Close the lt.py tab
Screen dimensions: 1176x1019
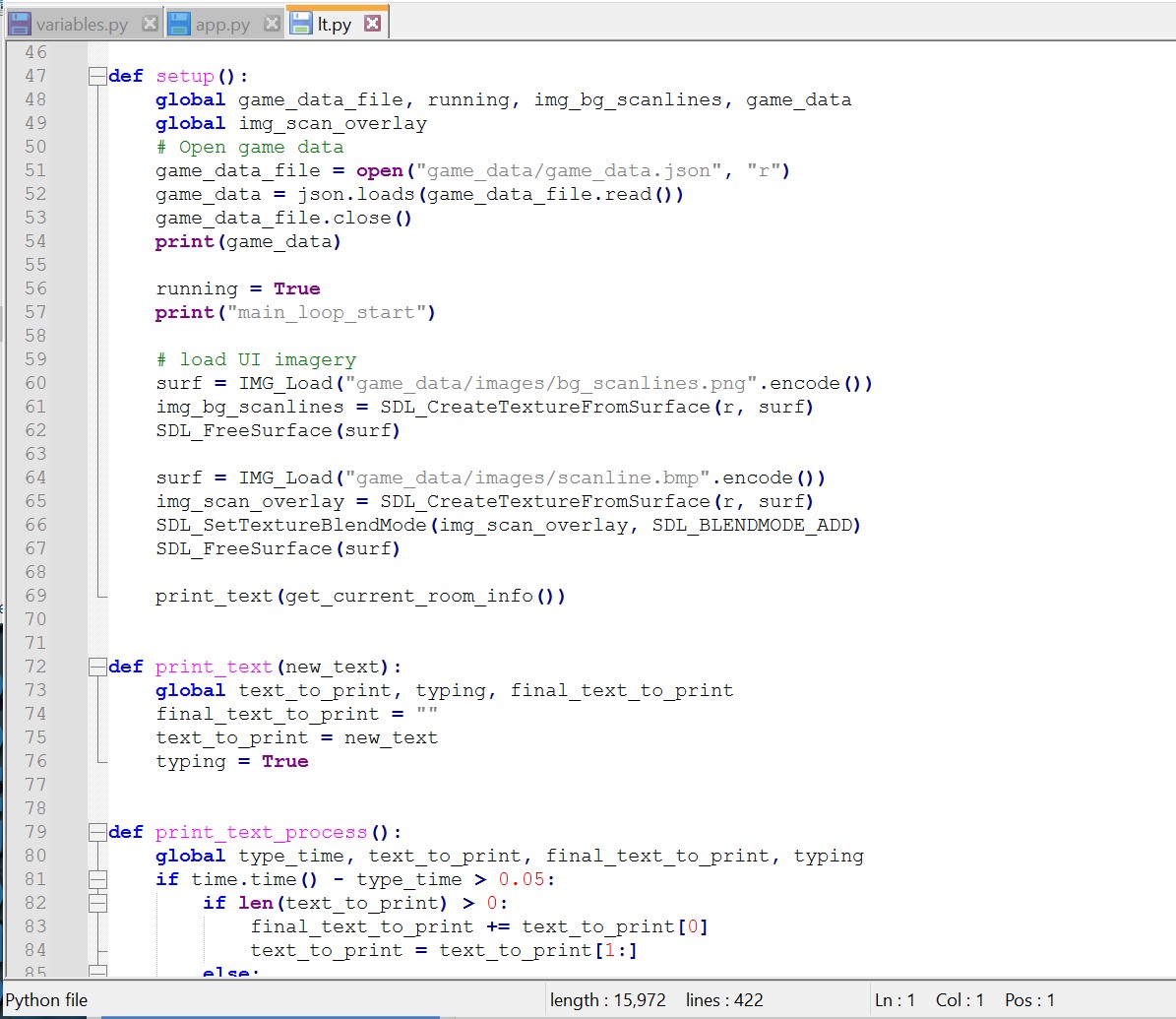pyautogui.click(x=372, y=24)
